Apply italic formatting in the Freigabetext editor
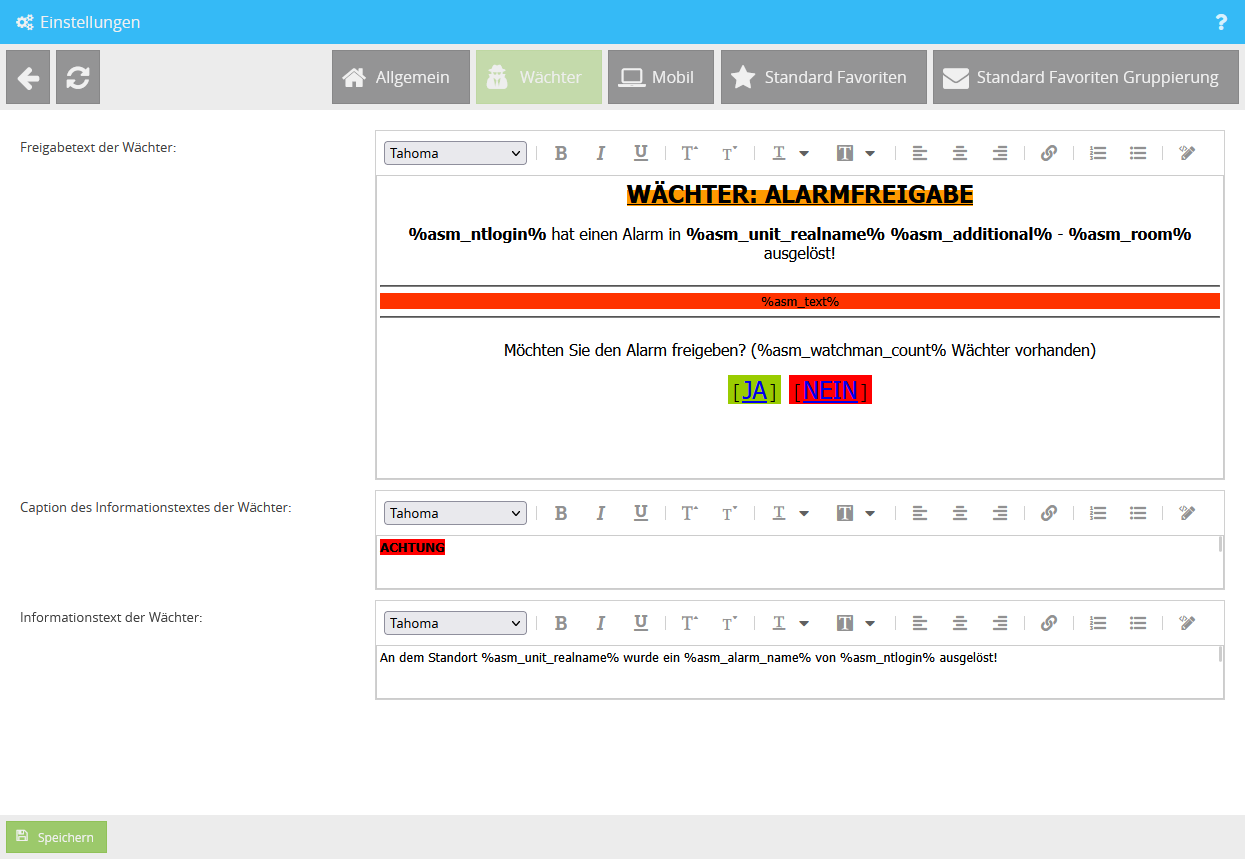The width and height of the screenshot is (1245, 859). point(601,152)
